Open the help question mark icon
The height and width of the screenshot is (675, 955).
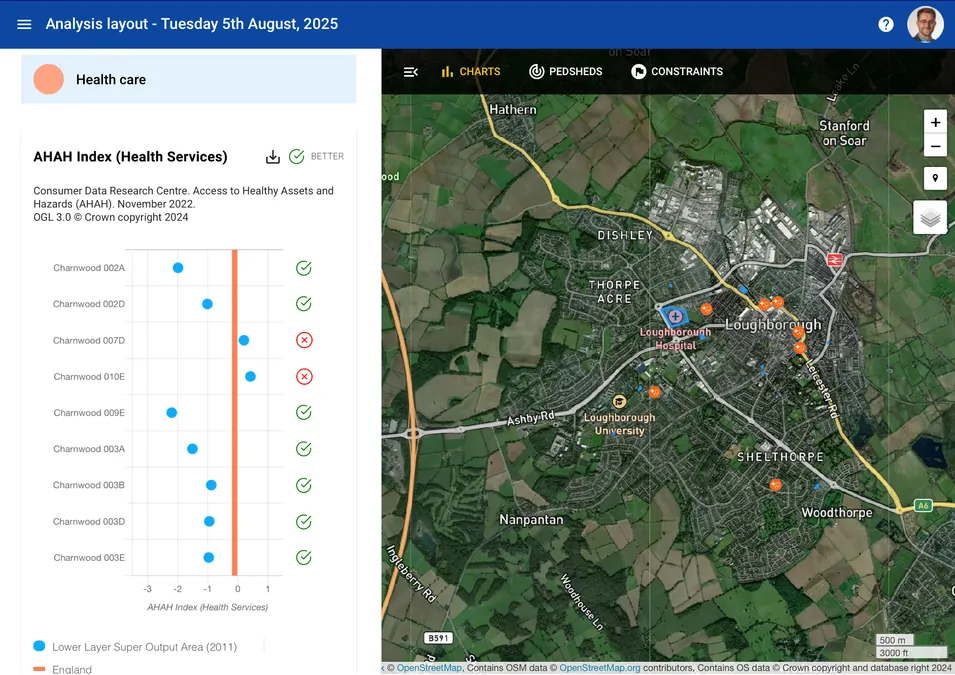pyautogui.click(x=886, y=24)
